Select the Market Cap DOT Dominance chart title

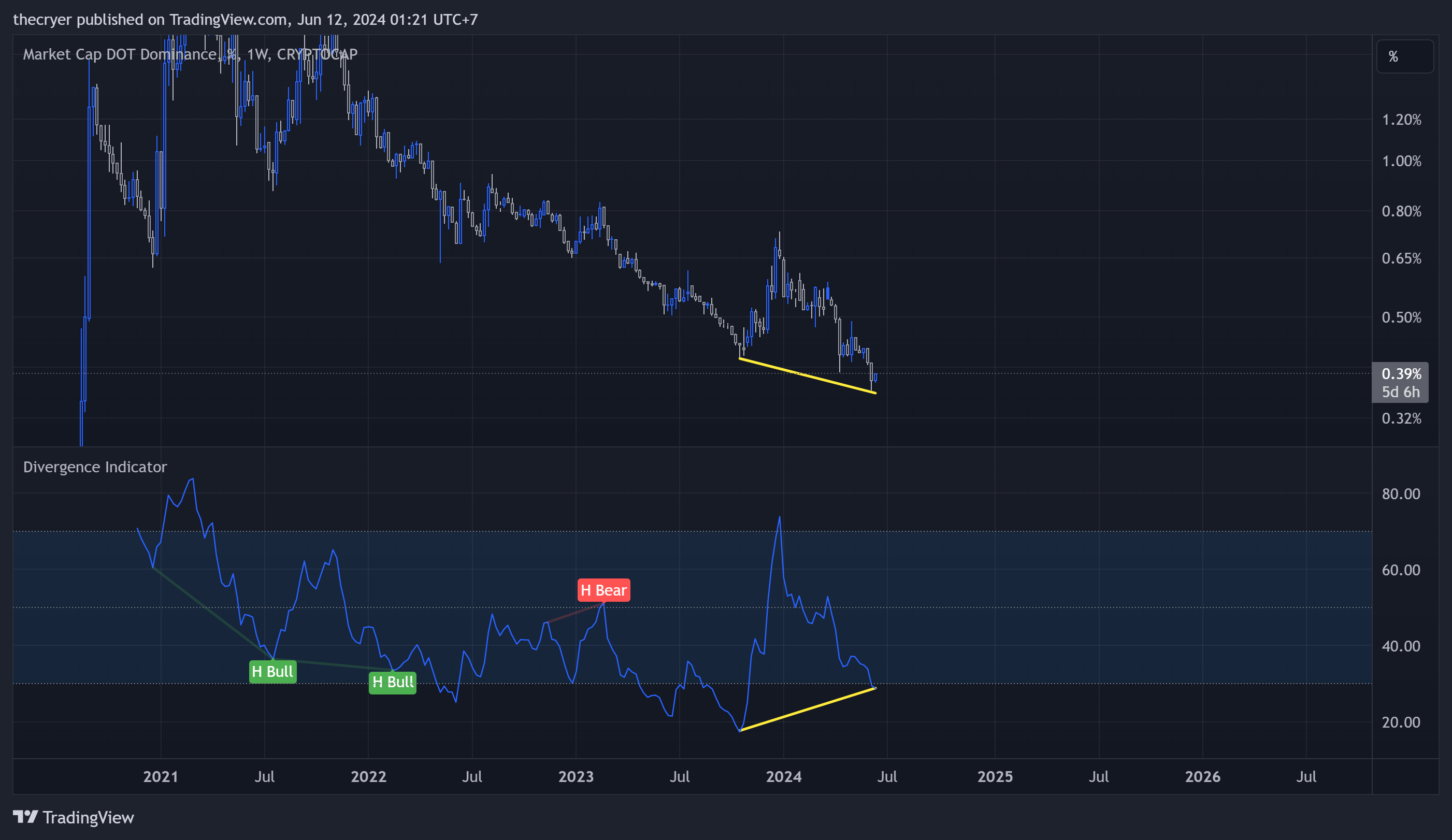(190, 54)
